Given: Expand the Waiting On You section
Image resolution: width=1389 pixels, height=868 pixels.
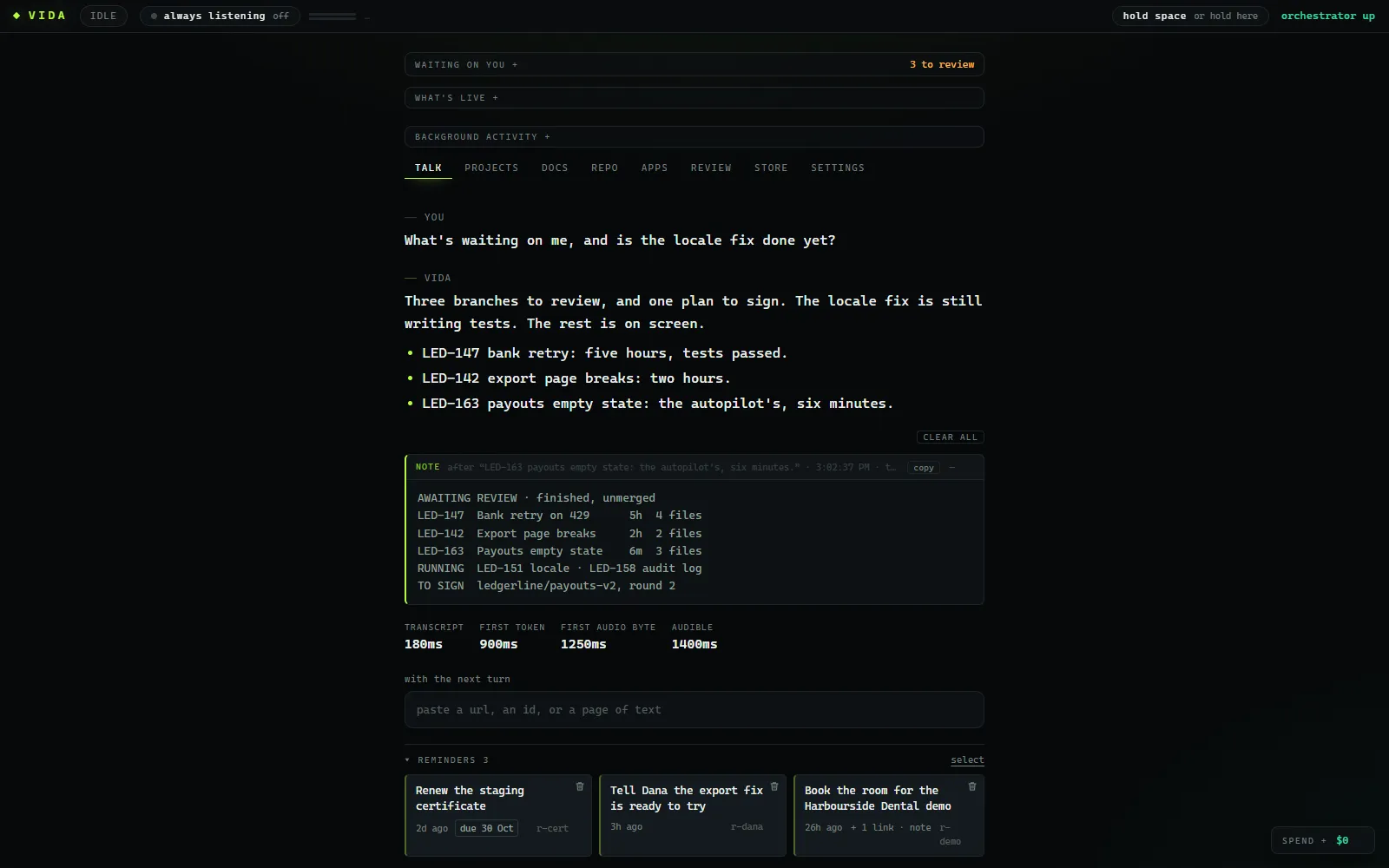Looking at the screenshot, I should click(x=694, y=64).
